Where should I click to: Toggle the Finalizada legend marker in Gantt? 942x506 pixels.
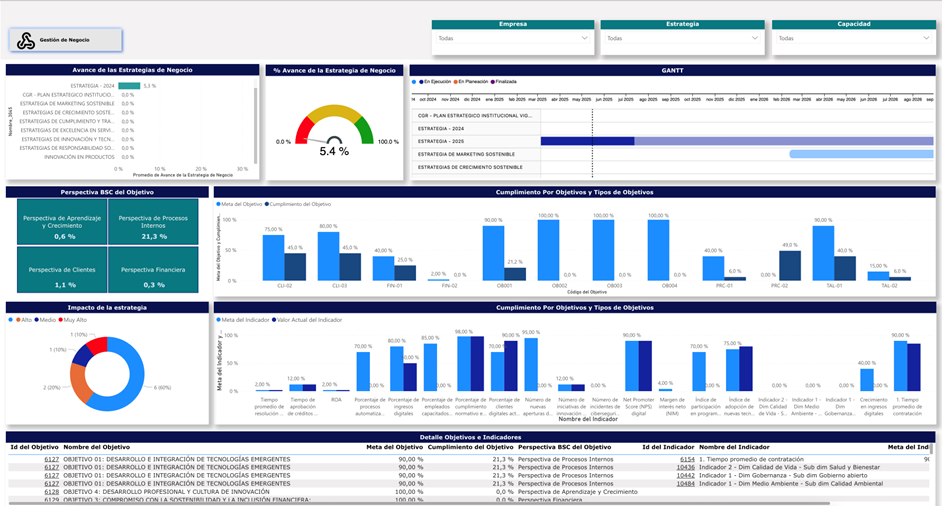(x=493, y=81)
